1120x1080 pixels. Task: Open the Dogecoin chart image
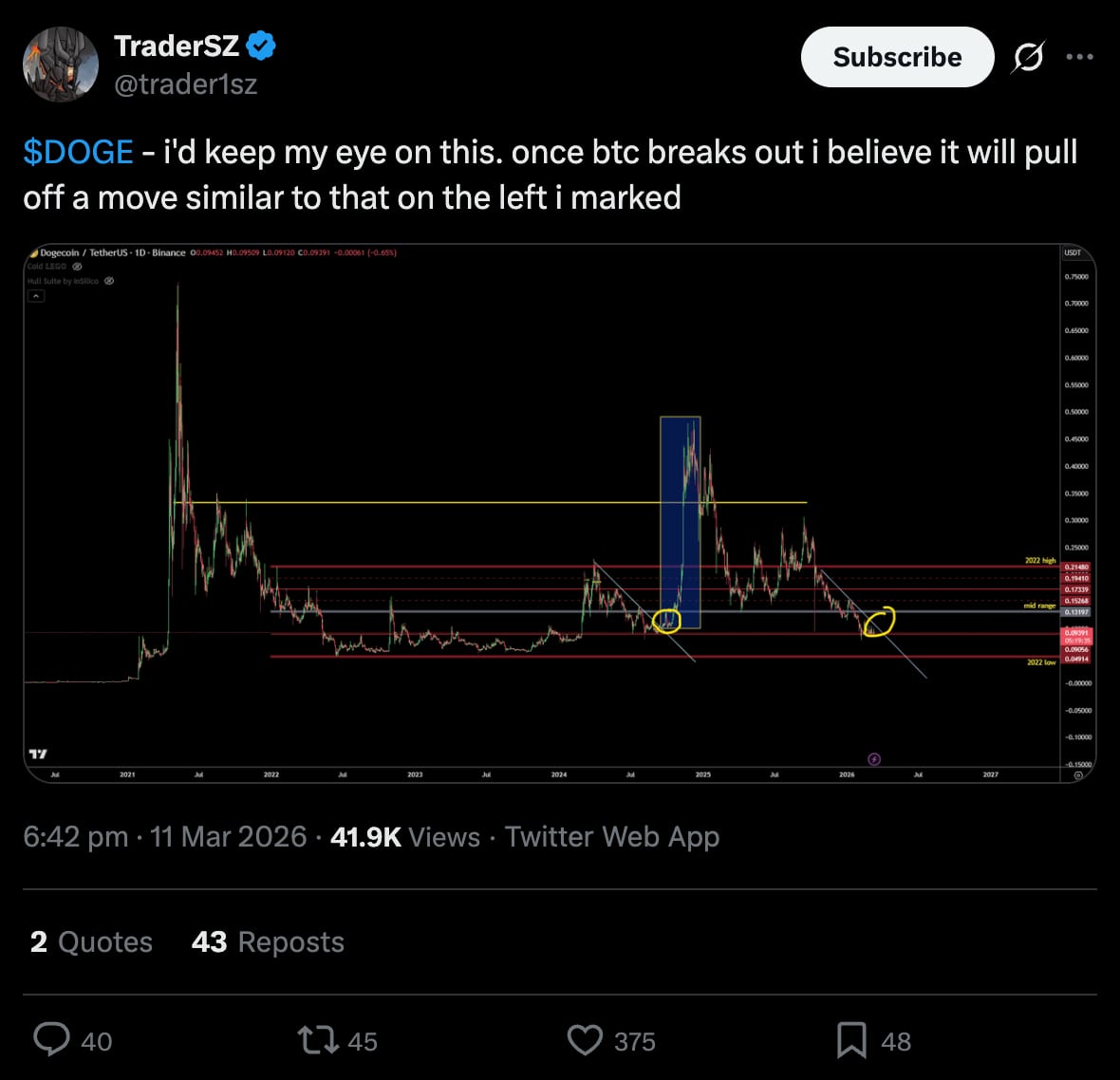tap(560, 513)
